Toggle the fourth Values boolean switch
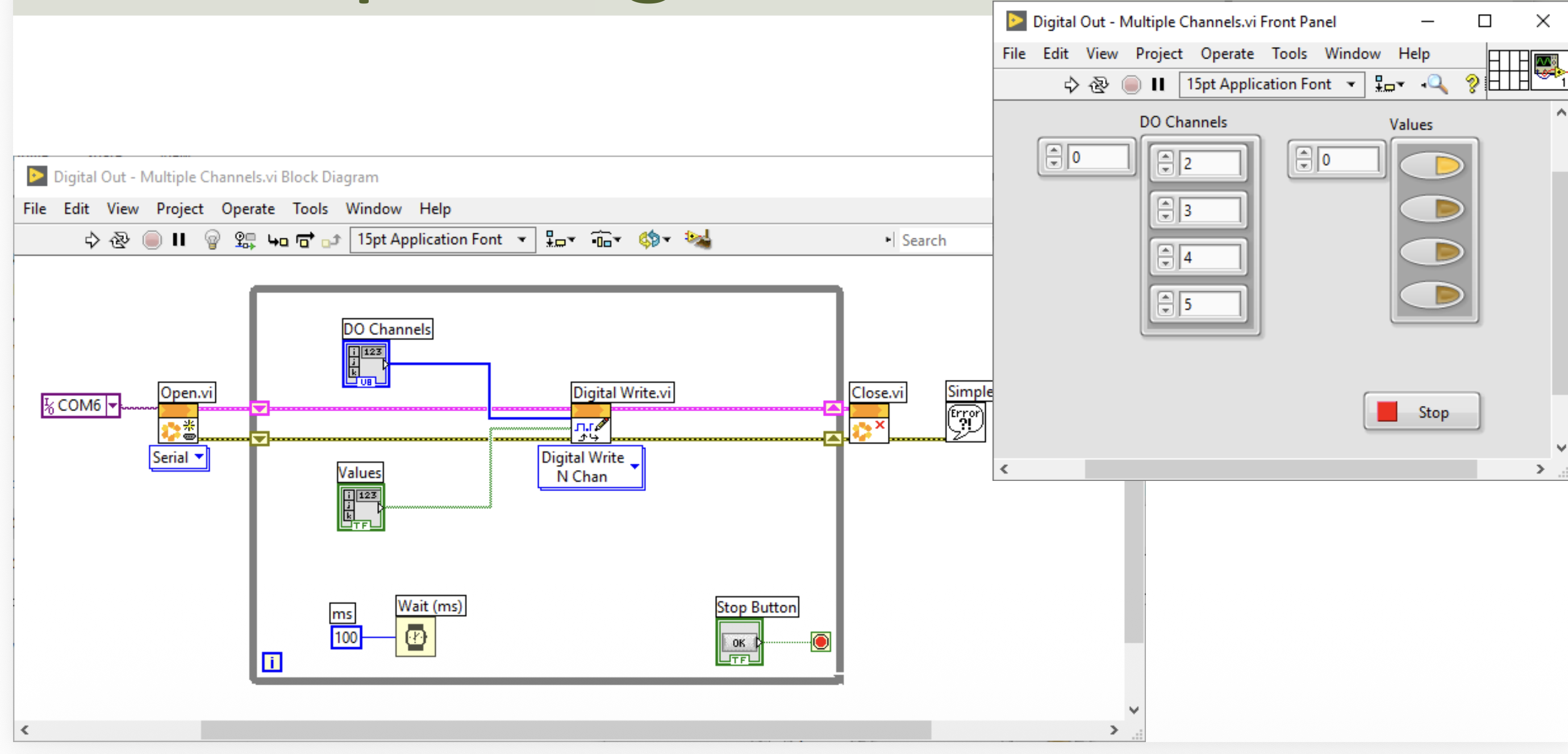 tap(1432, 296)
